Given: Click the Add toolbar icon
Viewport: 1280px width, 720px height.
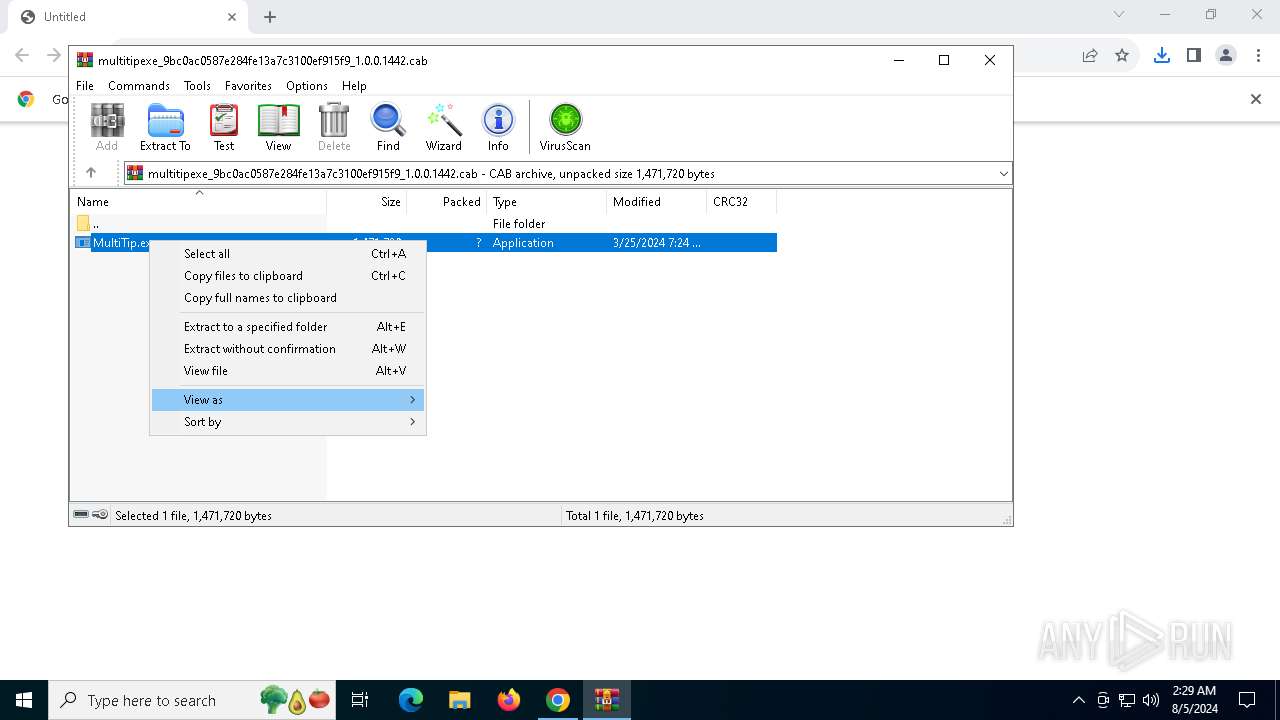Looking at the screenshot, I should pyautogui.click(x=107, y=127).
